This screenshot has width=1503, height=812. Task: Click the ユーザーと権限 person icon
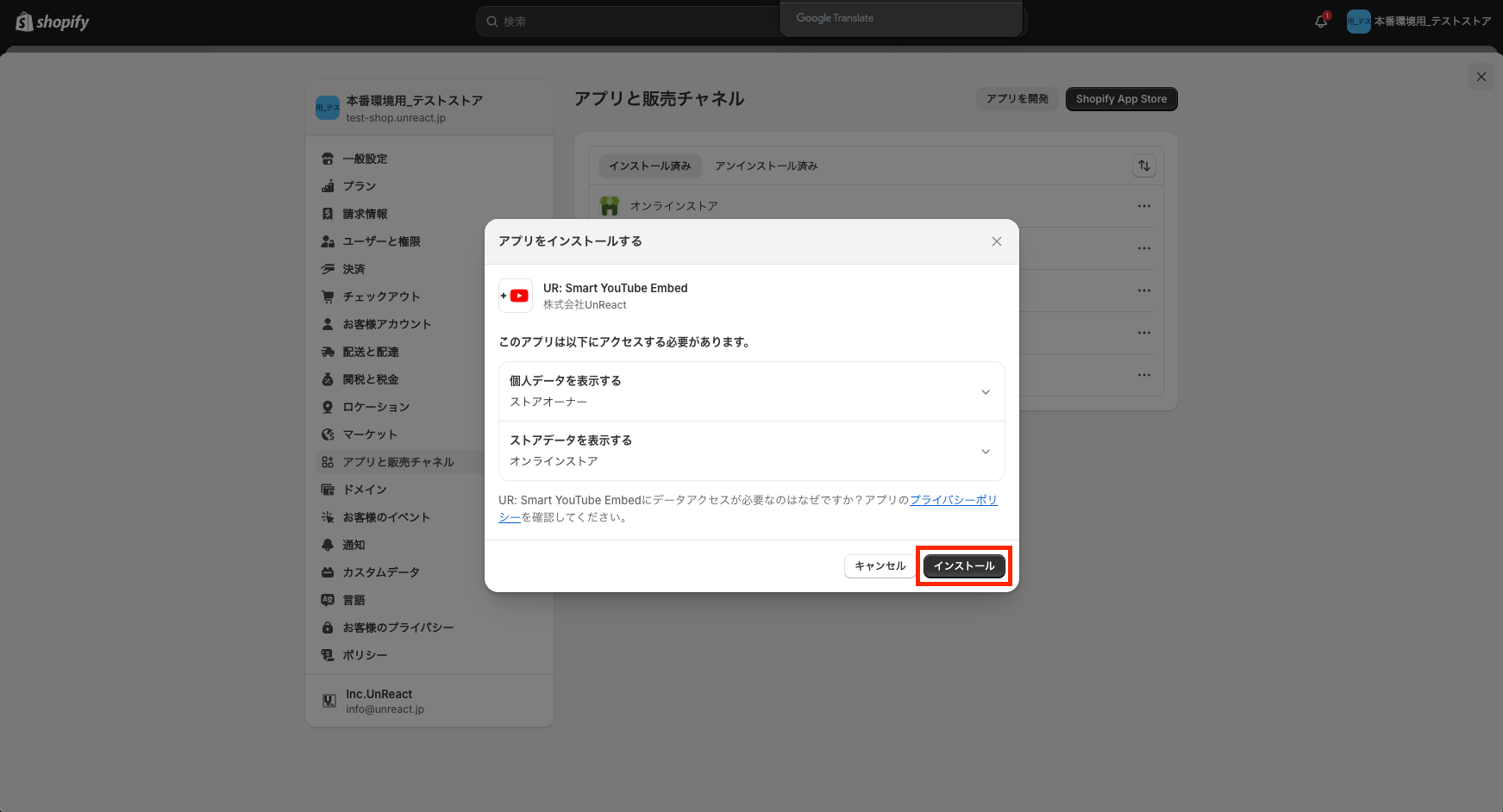click(x=328, y=241)
